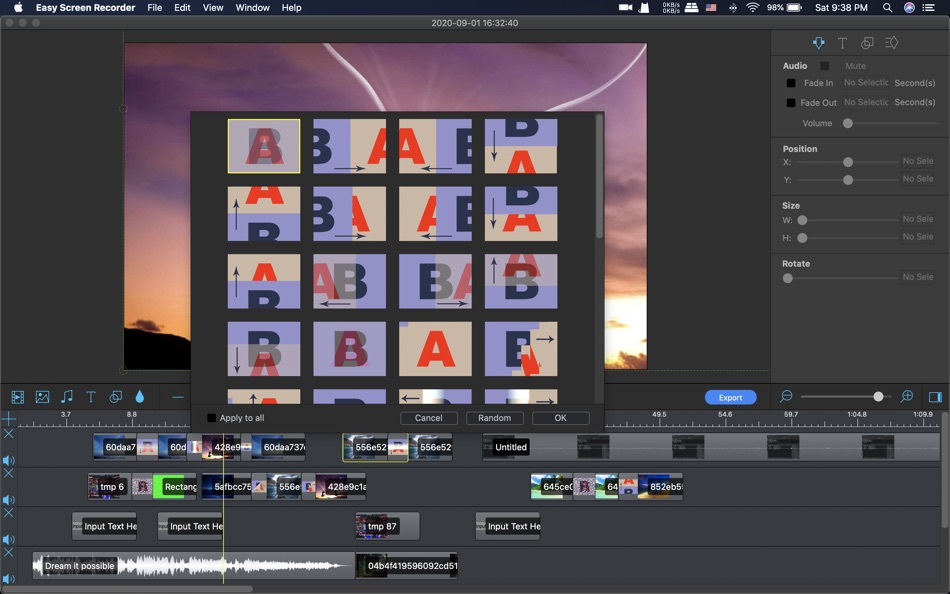Enable the Apply to all checkbox
Image resolution: width=950 pixels, height=594 pixels.
click(x=211, y=418)
